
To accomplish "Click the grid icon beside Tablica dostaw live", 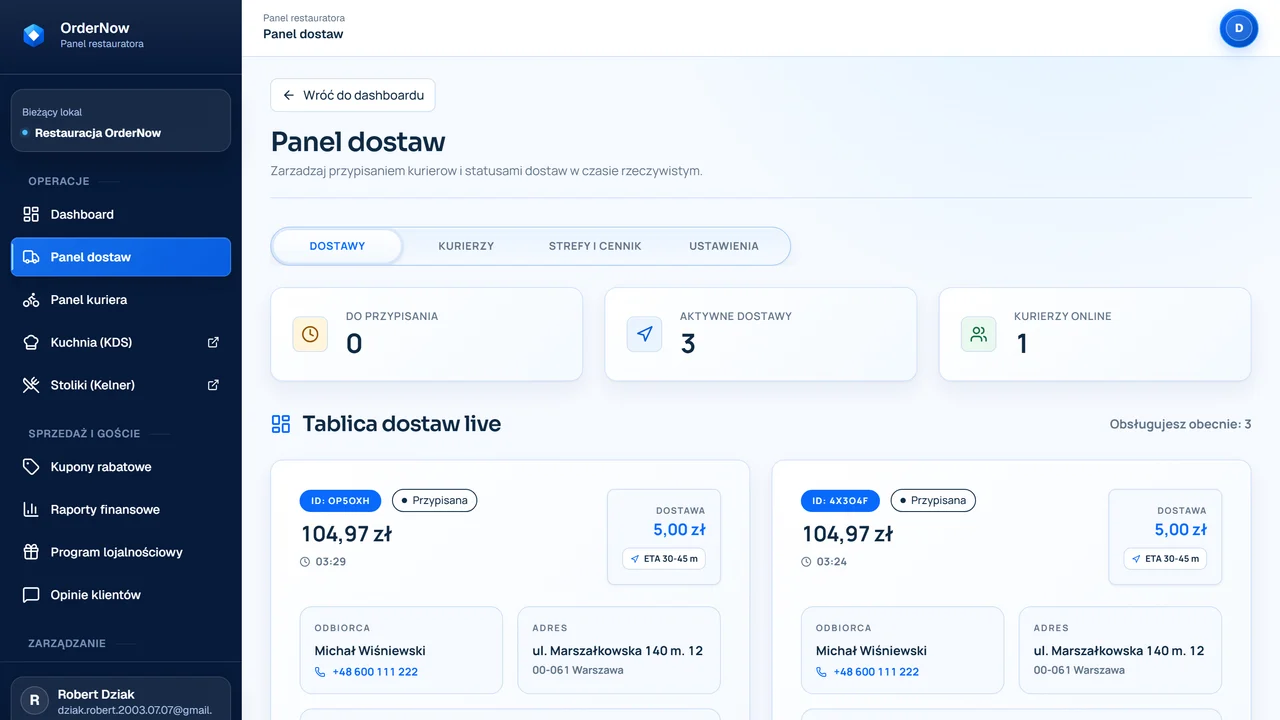I will tap(281, 424).
